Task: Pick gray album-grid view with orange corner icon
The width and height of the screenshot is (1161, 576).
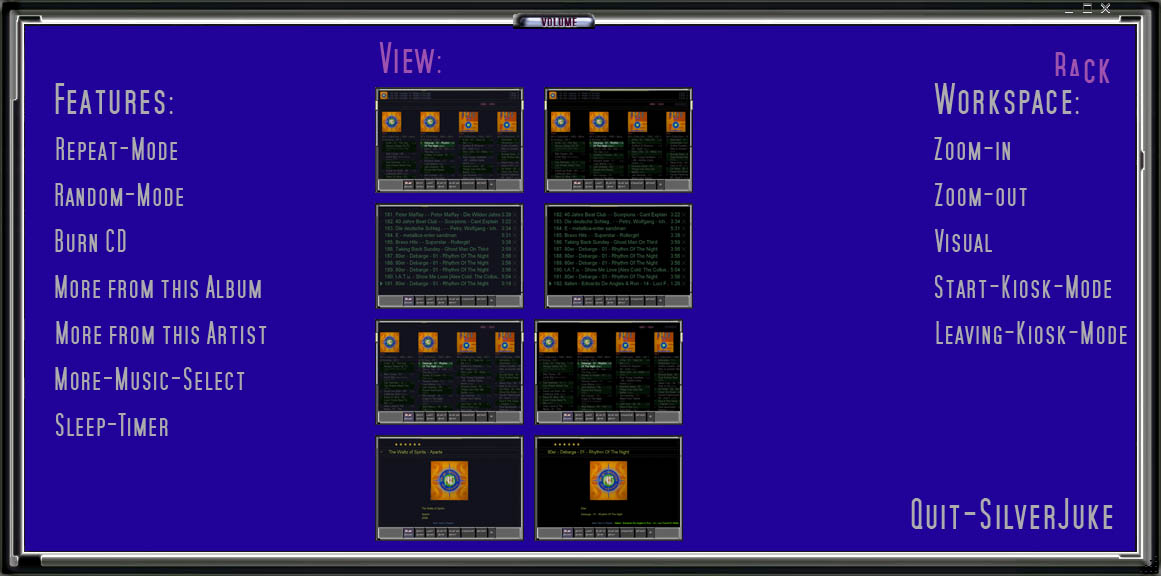Action: [x=449, y=140]
